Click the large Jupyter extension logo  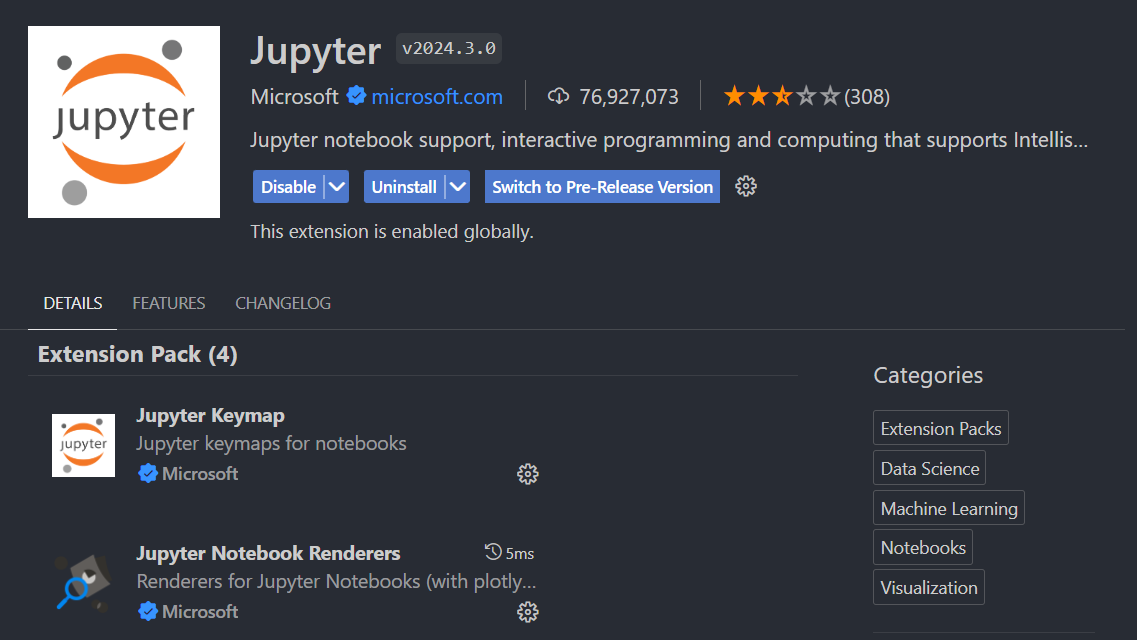124,122
